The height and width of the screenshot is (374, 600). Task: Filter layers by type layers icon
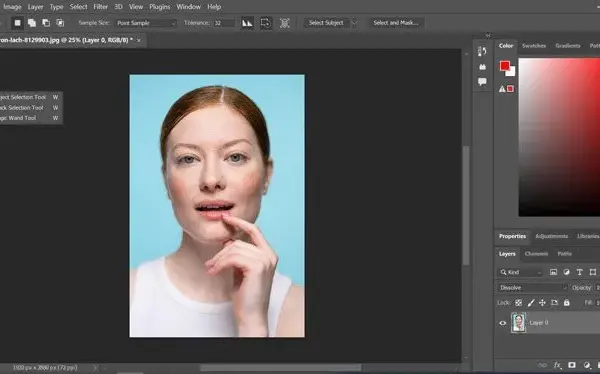(579, 272)
